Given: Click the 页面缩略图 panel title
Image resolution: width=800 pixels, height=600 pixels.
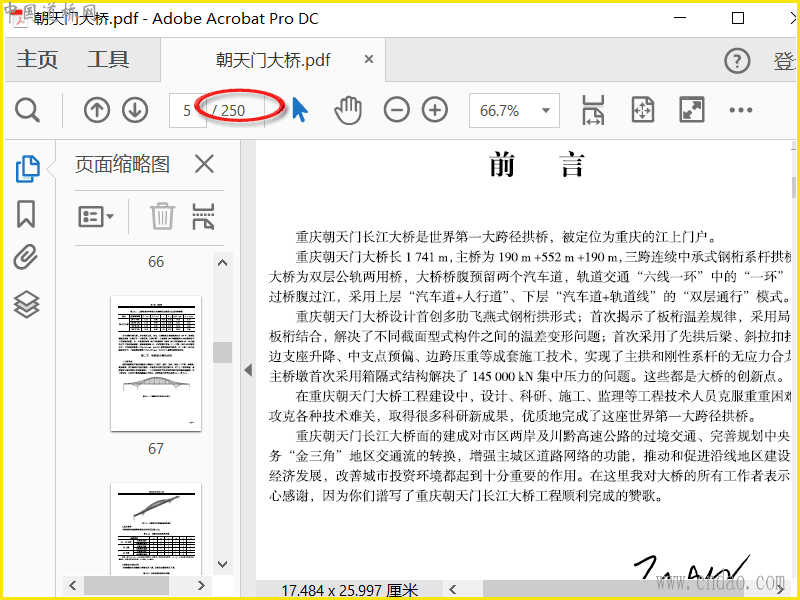Looking at the screenshot, I should (x=122, y=164).
